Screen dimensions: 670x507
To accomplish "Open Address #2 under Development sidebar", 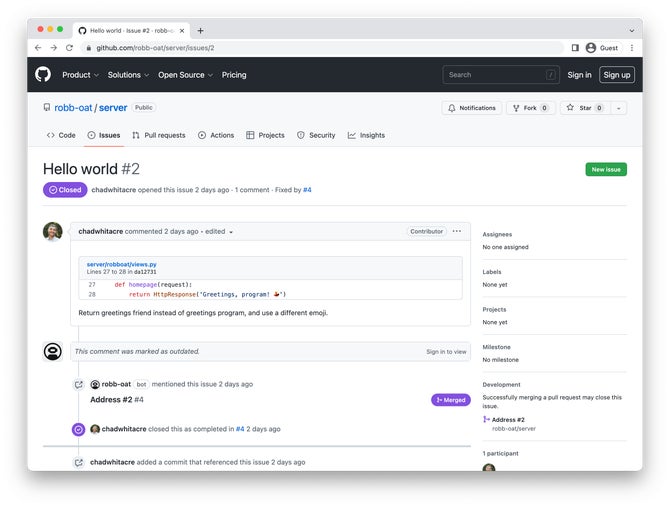I will coord(508,420).
